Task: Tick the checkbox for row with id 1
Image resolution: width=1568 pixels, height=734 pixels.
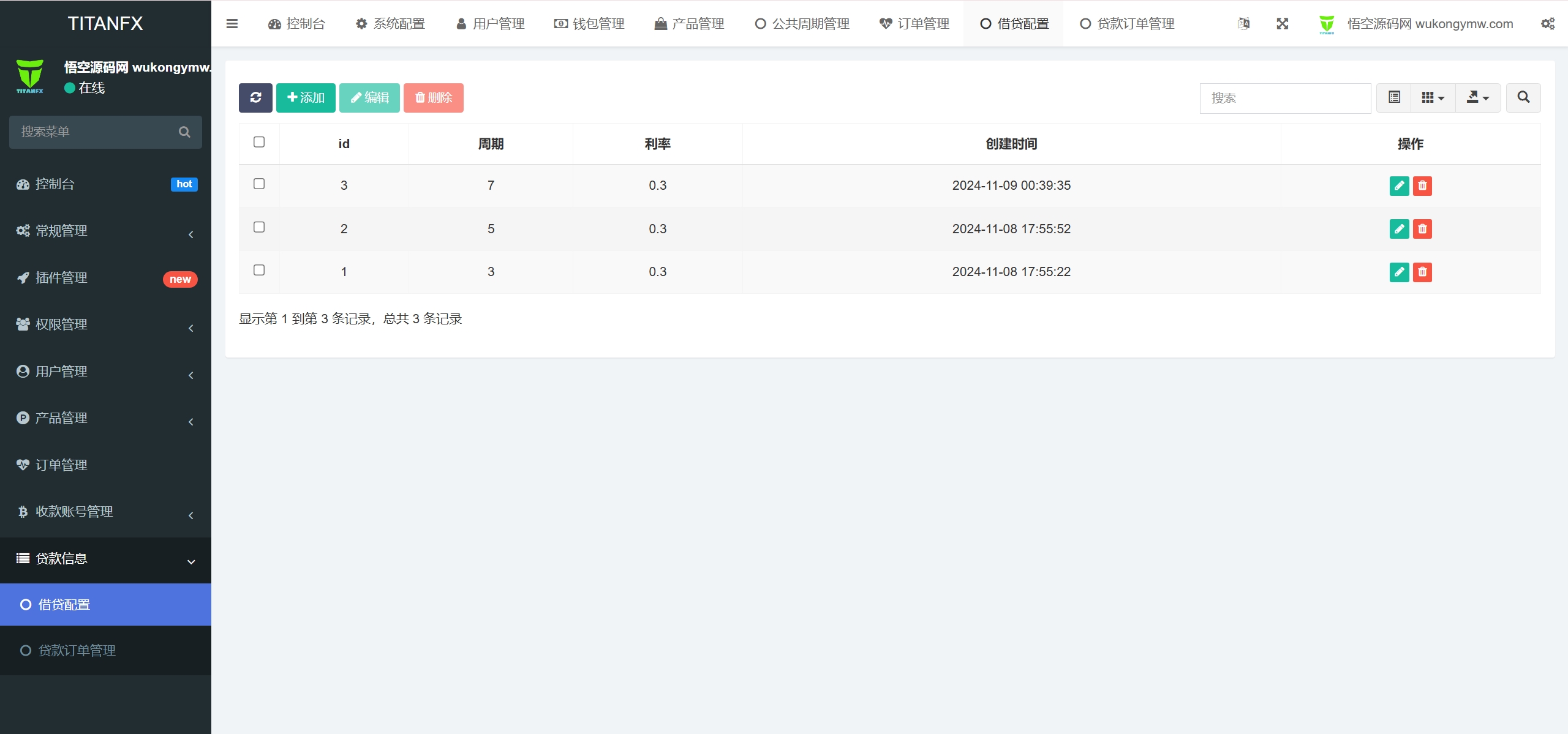Action: [x=259, y=271]
